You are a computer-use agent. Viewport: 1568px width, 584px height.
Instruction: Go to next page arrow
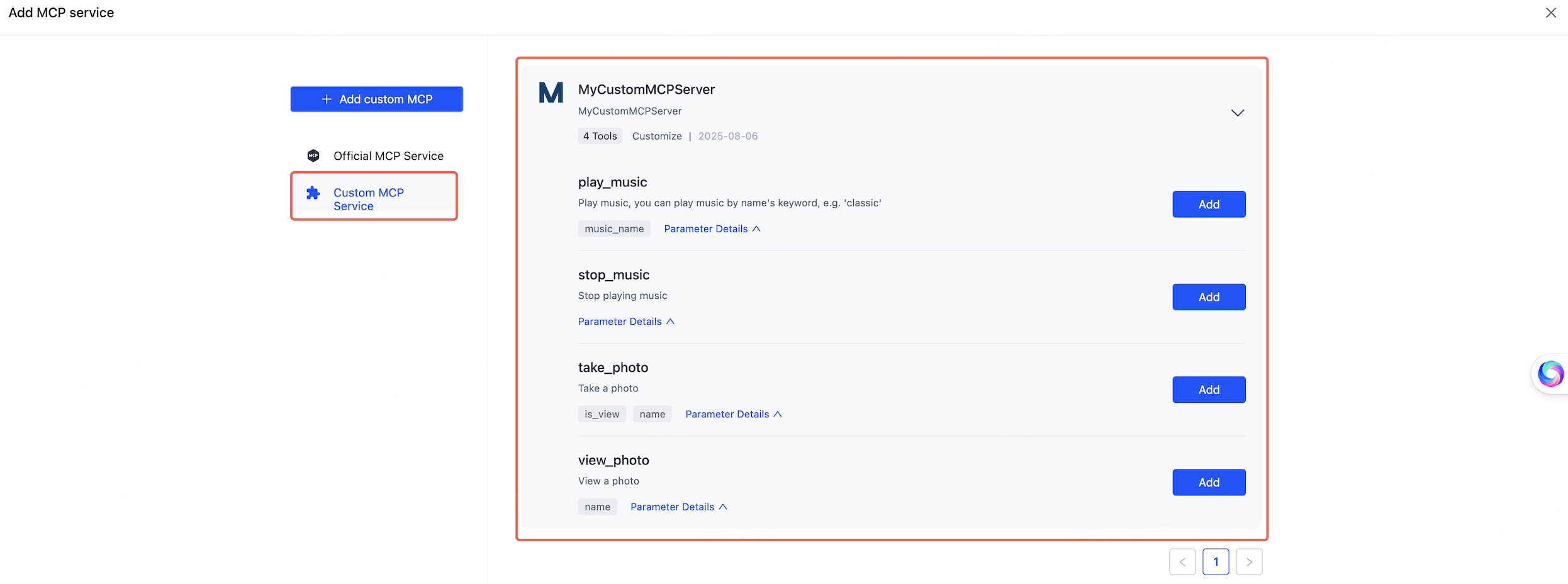click(x=1249, y=562)
